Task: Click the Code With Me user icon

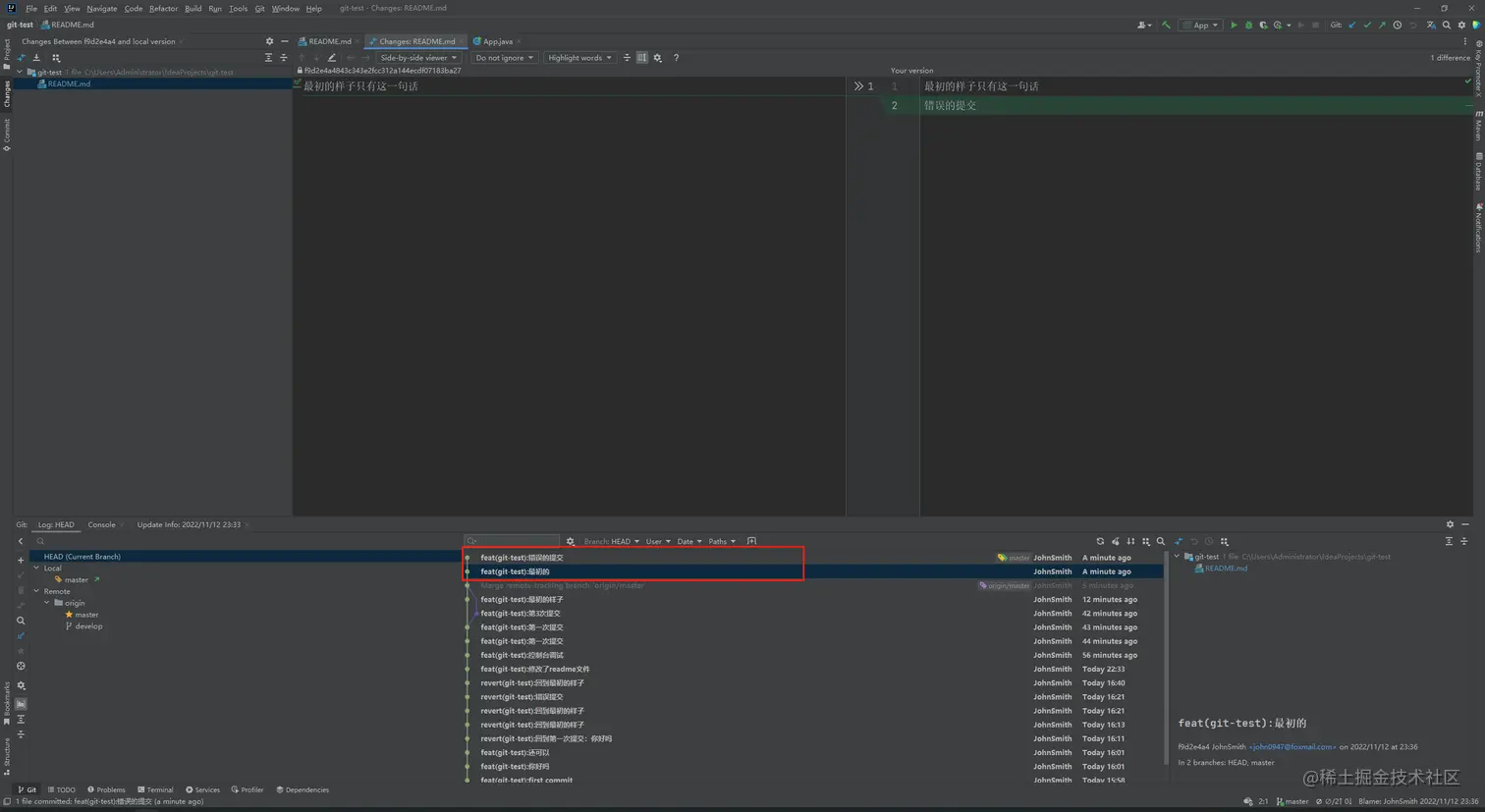Action: point(1143,26)
